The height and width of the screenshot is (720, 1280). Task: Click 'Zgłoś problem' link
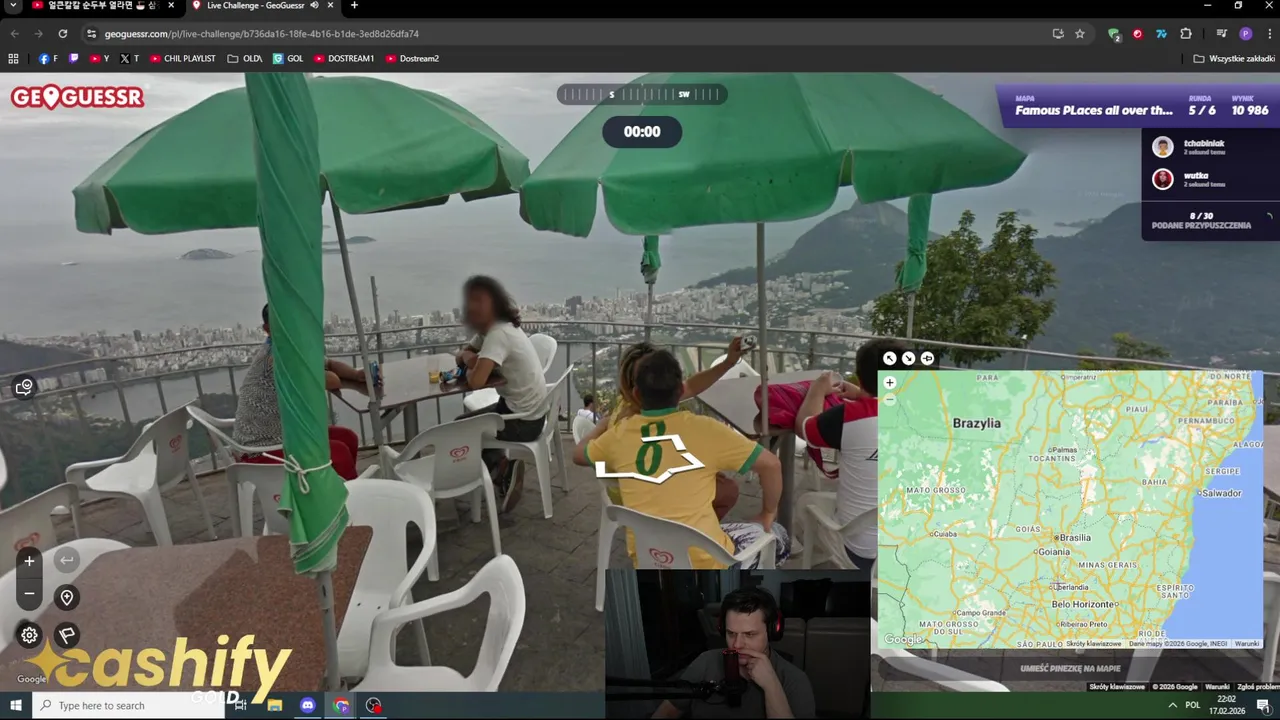tap(1258, 687)
